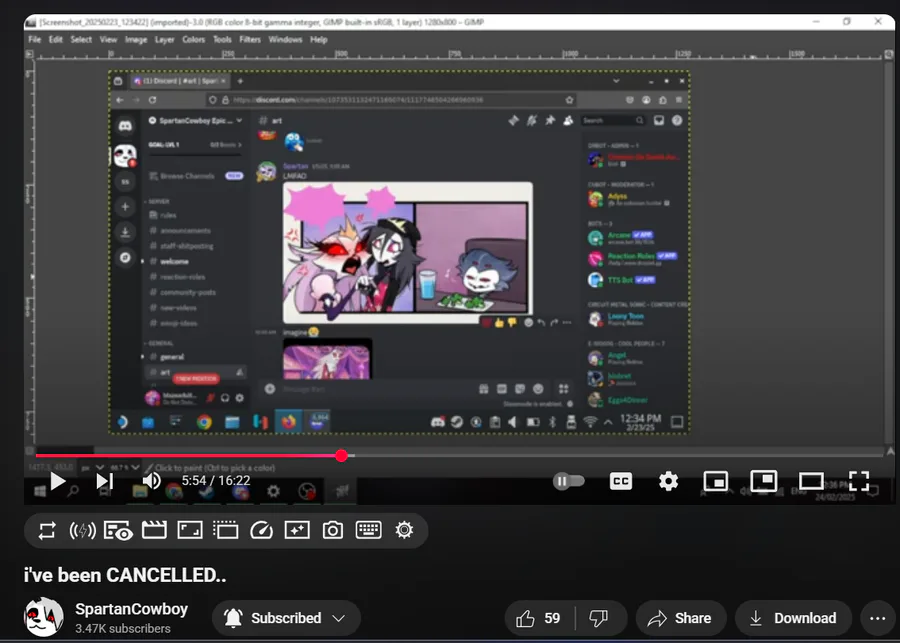Enable theater mode
Image resolution: width=900 pixels, height=643 pixels.
coord(811,481)
